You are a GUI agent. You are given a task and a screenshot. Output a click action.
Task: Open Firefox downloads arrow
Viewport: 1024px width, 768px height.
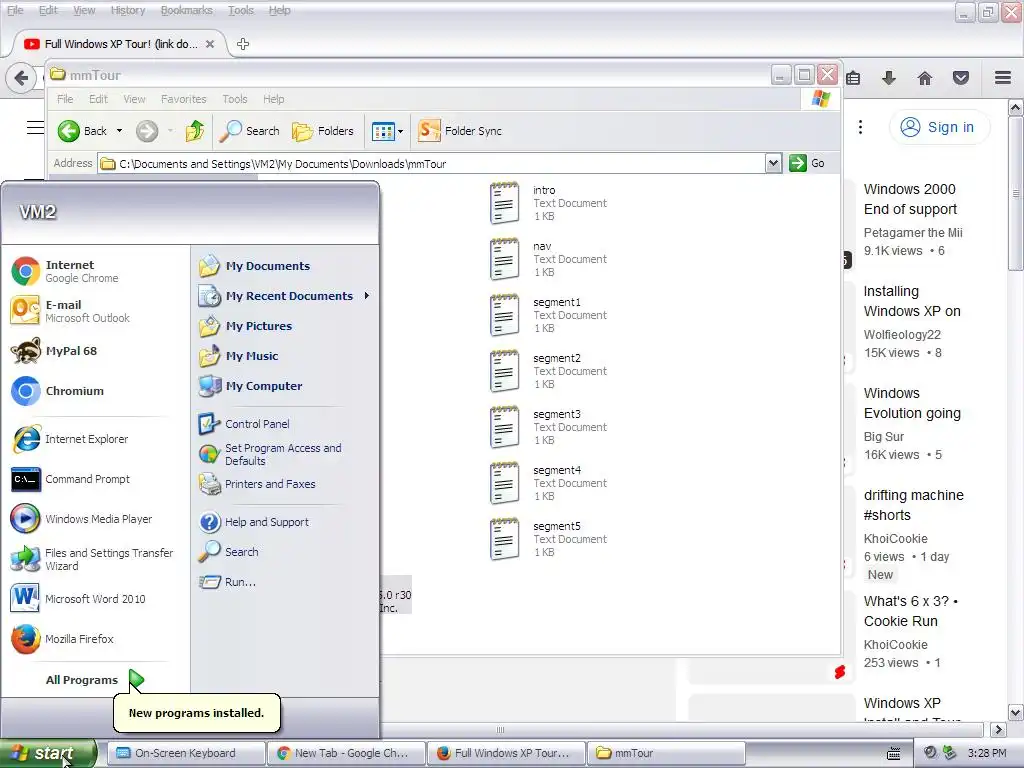coord(888,78)
